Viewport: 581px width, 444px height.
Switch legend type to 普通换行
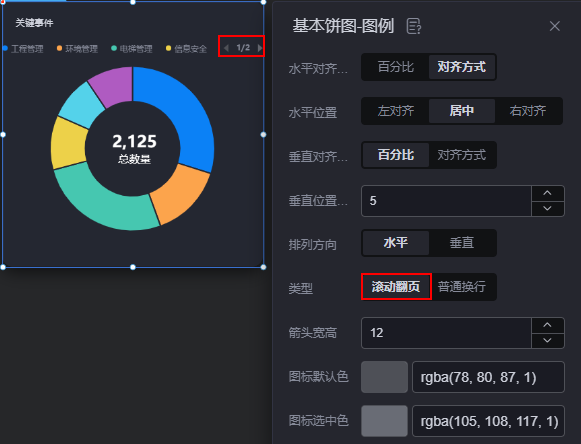tap(462, 286)
